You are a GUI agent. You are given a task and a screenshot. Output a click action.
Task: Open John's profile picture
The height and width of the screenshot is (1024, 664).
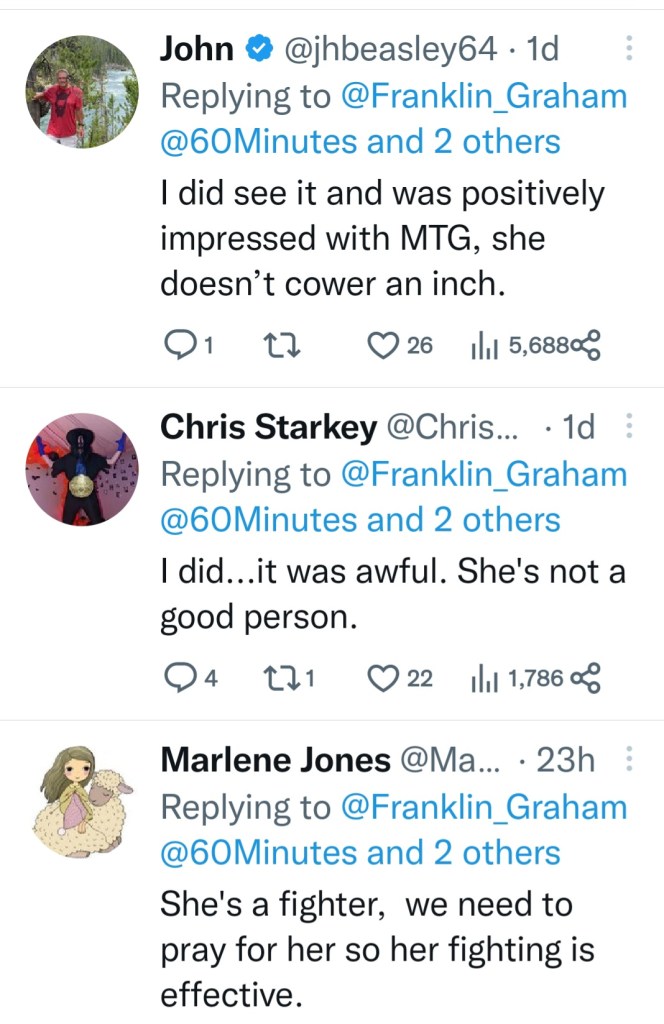click(82, 90)
